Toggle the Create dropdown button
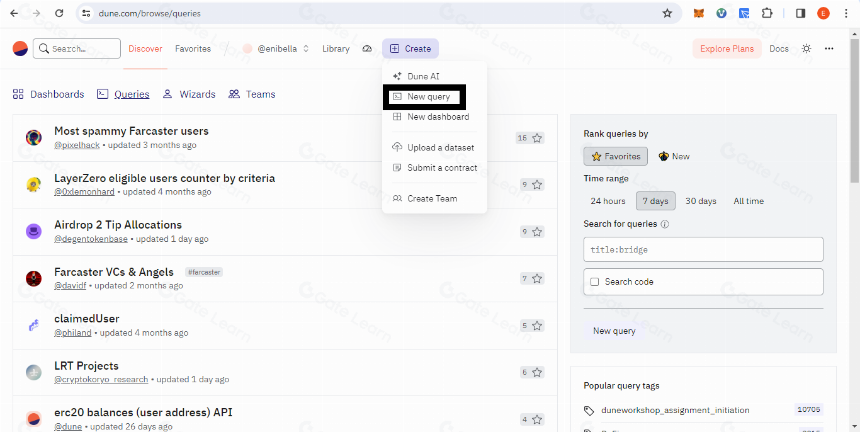 [x=410, y=49]
